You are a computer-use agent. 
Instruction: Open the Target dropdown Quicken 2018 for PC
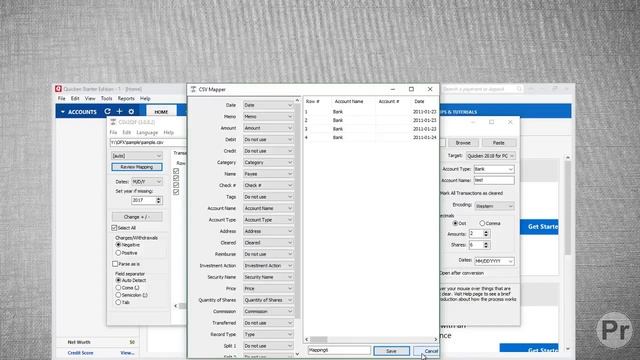(x=490, y=156)
